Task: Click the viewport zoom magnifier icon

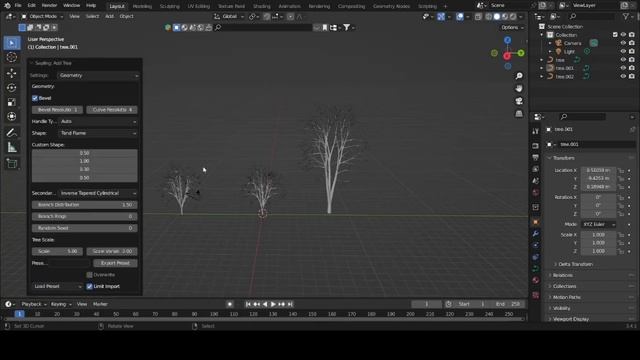Action: (519, 76)
